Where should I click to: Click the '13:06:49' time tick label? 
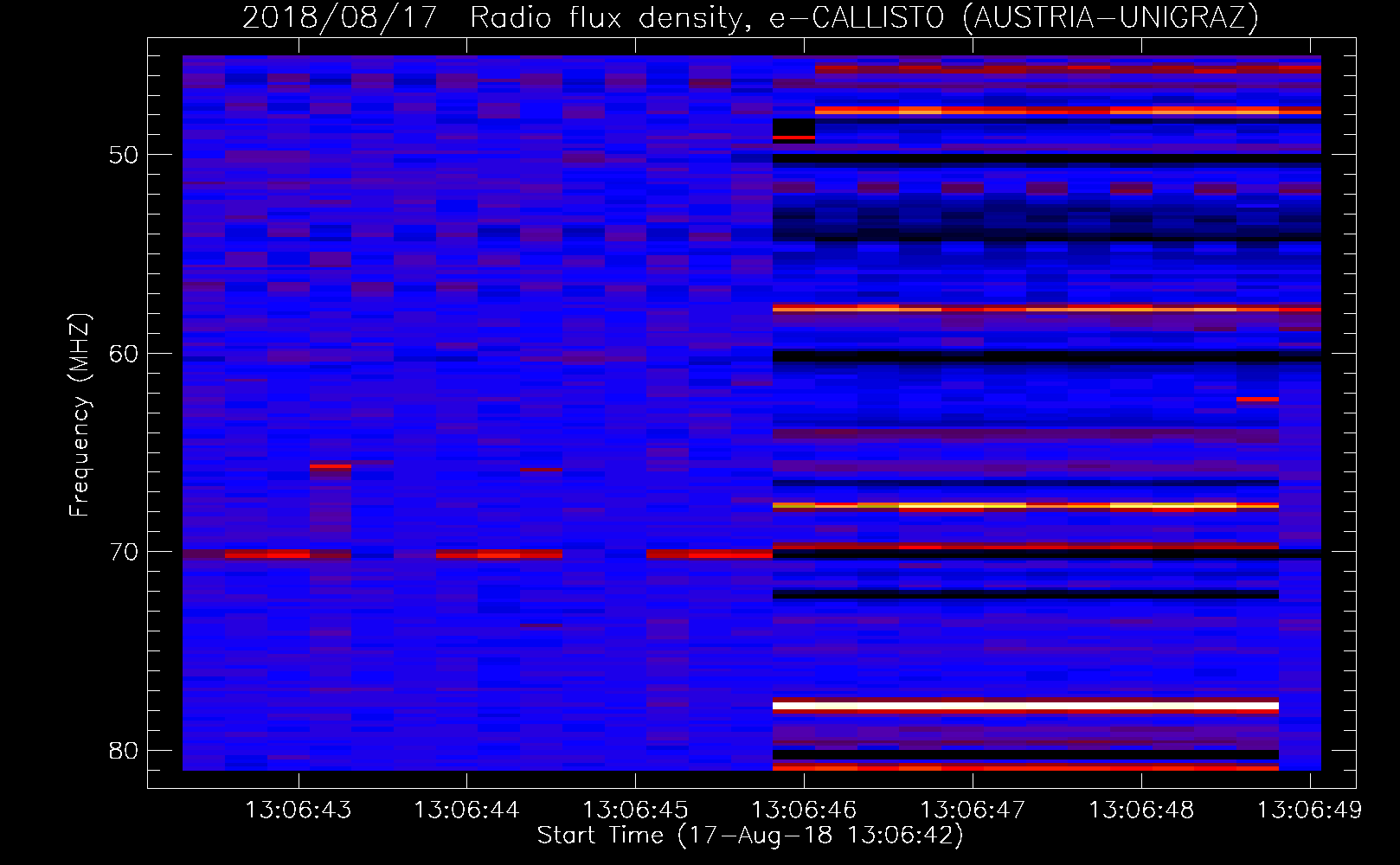(x=1309, y=811)
